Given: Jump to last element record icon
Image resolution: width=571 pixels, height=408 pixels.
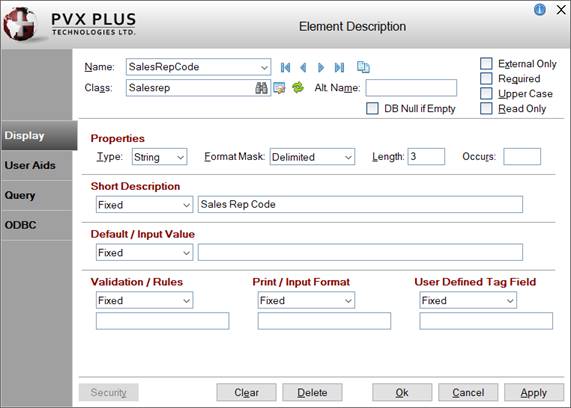Looking at the screenshot, I should click(x=339, y=67).
